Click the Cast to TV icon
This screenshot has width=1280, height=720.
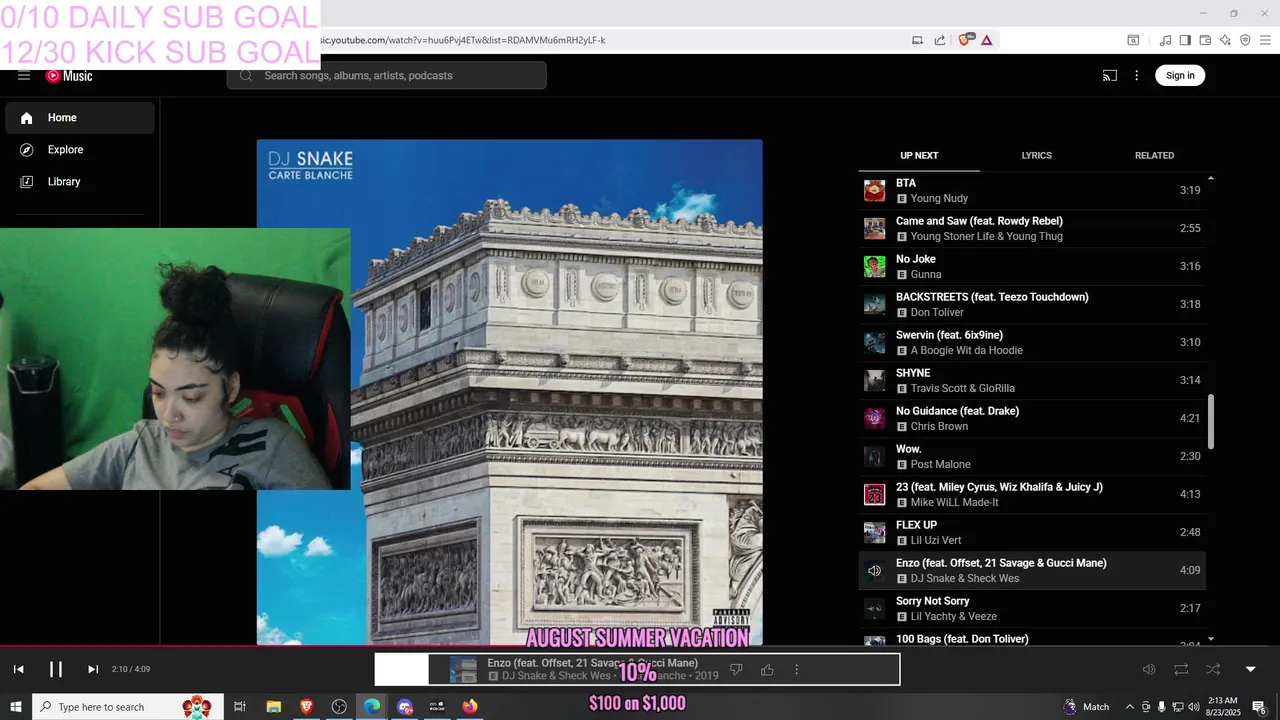coord(1110,76)
